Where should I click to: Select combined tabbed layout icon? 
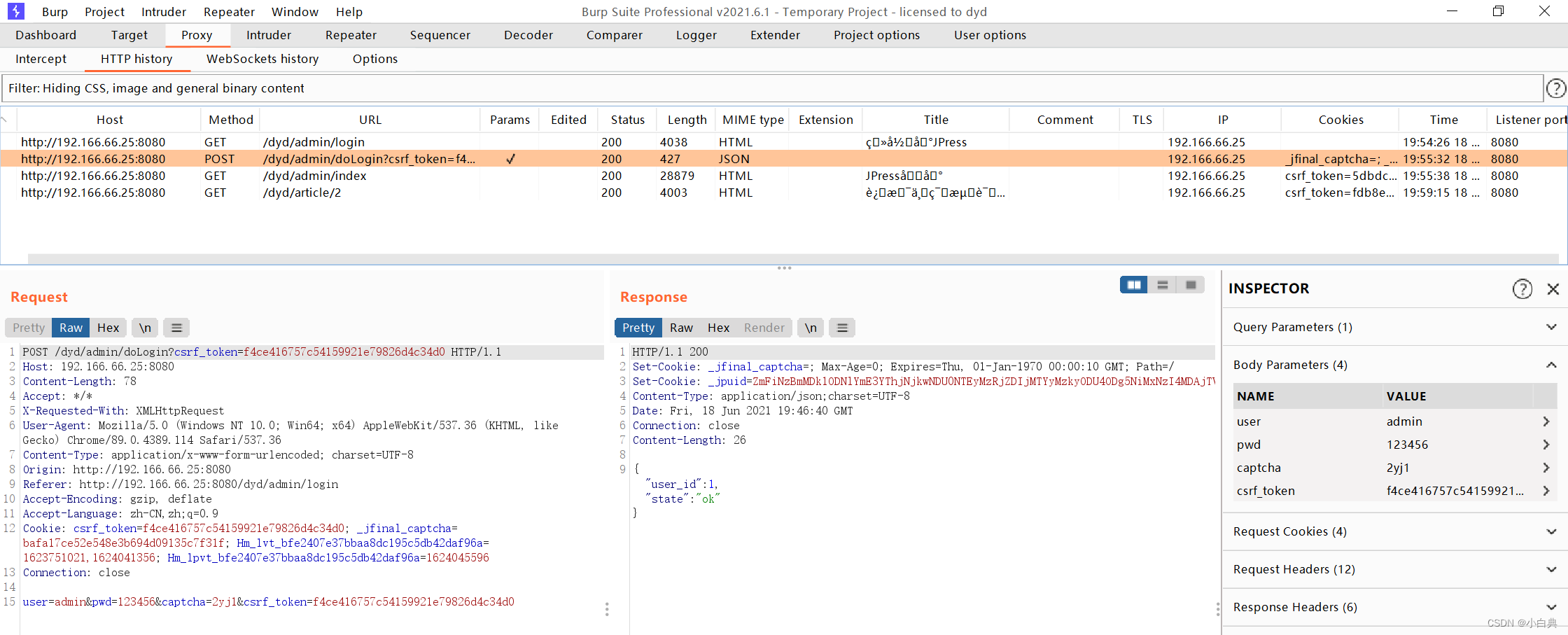1191,285
